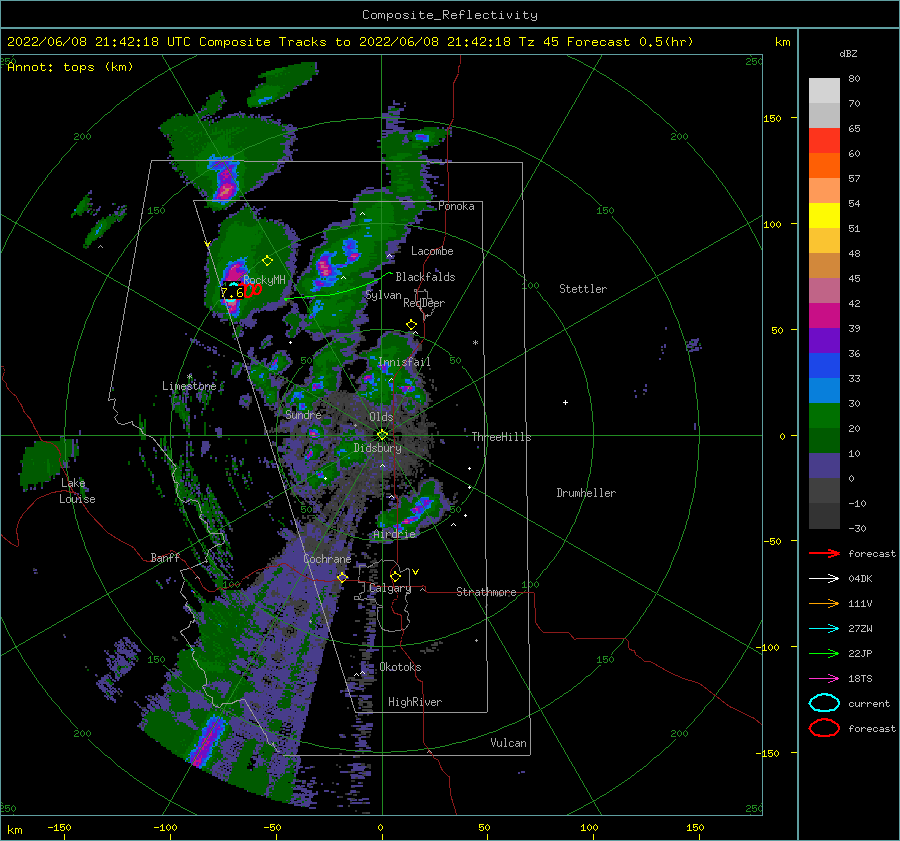900x841 pixels.
Task: Click the yellow diamond radar site at Olds
Action: click(382, 435)
